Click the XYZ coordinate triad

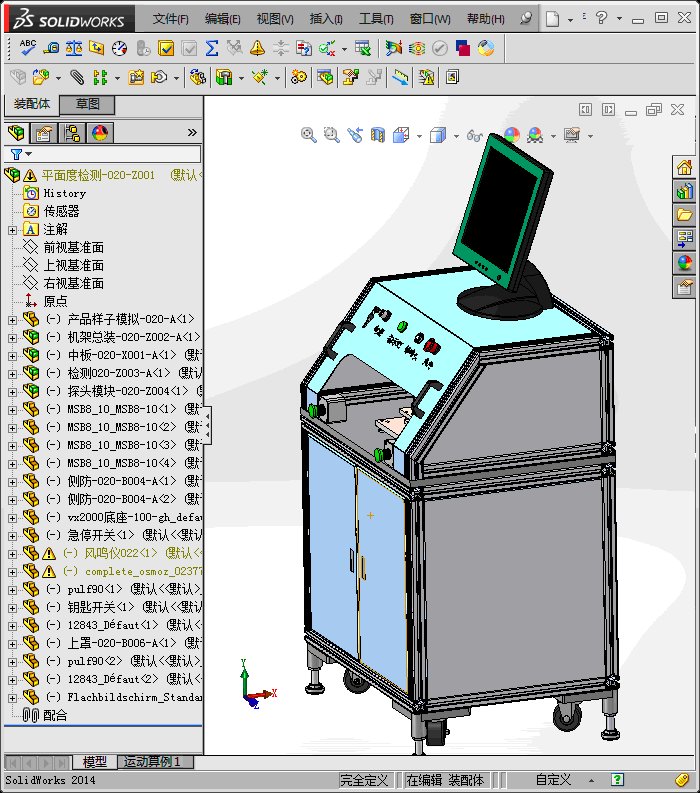point(257,685)
